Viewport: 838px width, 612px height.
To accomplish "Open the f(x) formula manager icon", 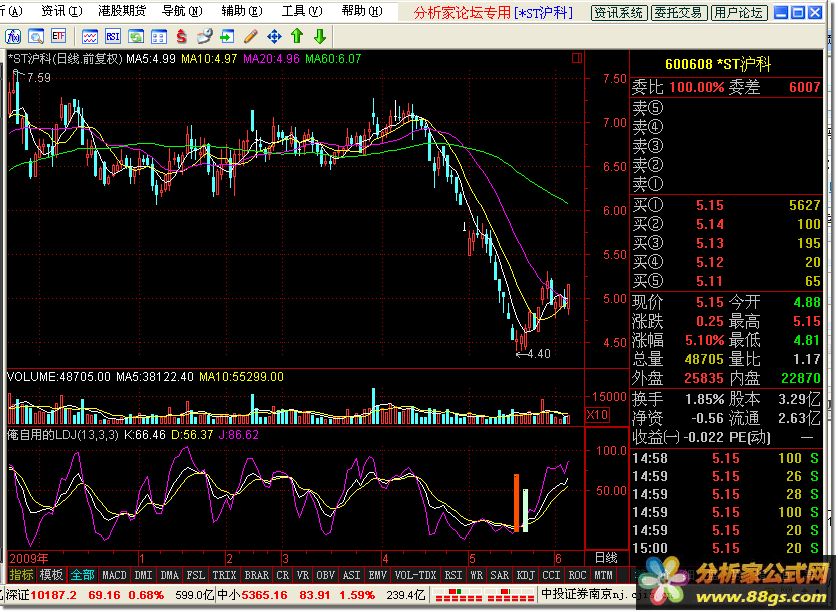I will pos(13,36).
